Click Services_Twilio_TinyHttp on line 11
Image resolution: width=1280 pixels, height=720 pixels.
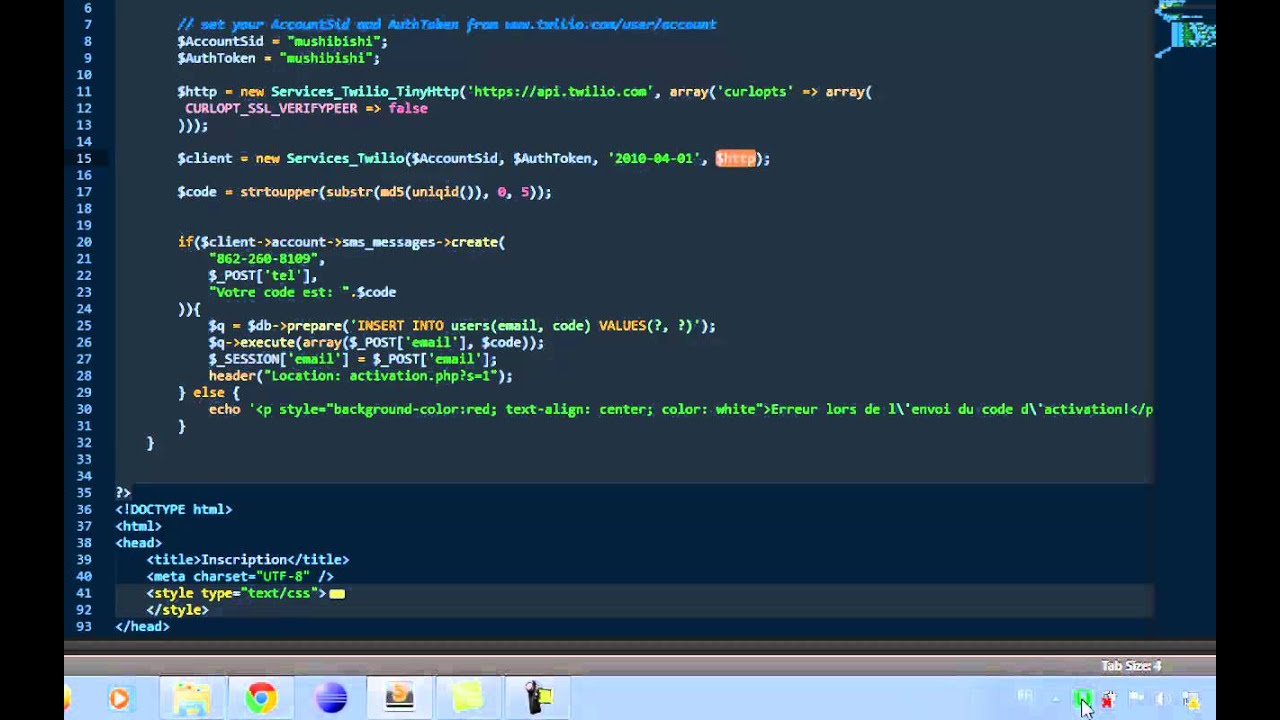365,91
